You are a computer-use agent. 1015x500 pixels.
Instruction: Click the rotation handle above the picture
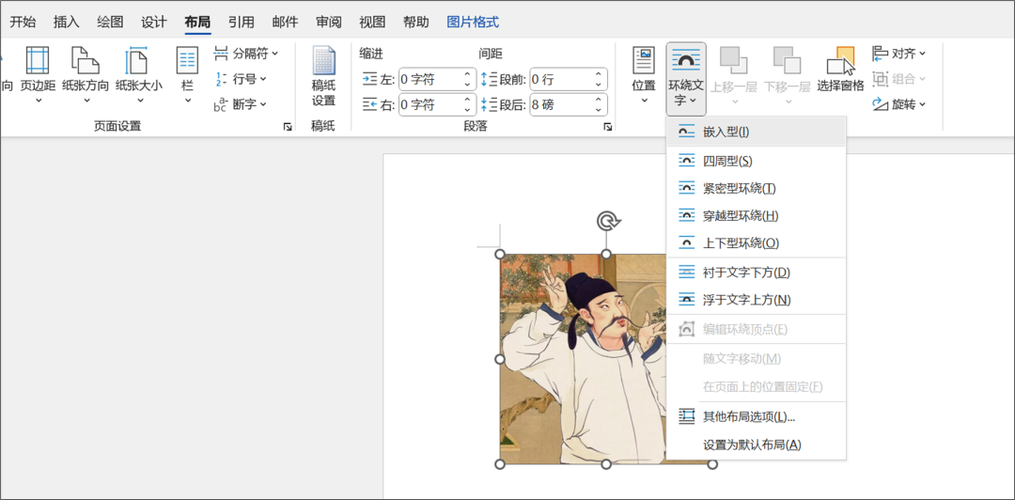pyautogui.click(x=607, y=222)
